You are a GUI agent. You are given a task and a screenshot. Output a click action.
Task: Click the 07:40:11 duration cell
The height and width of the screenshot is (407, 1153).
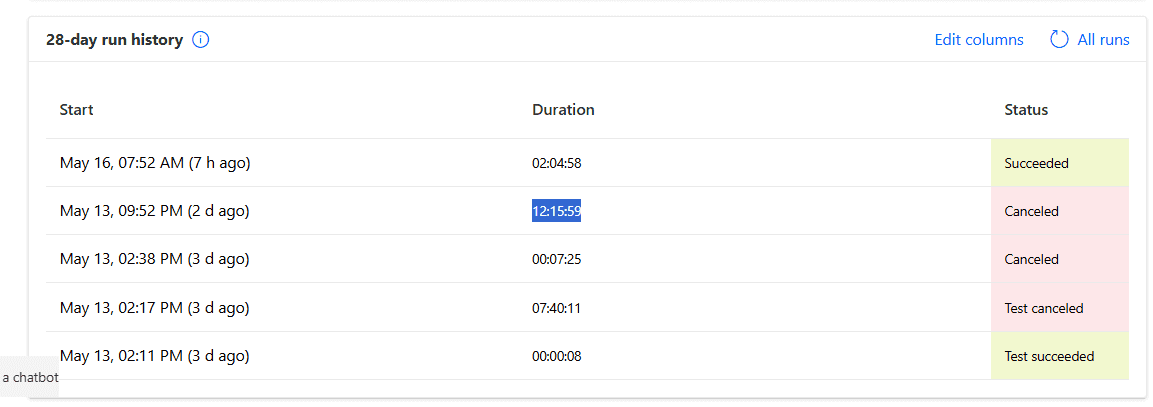click(557, 308)
